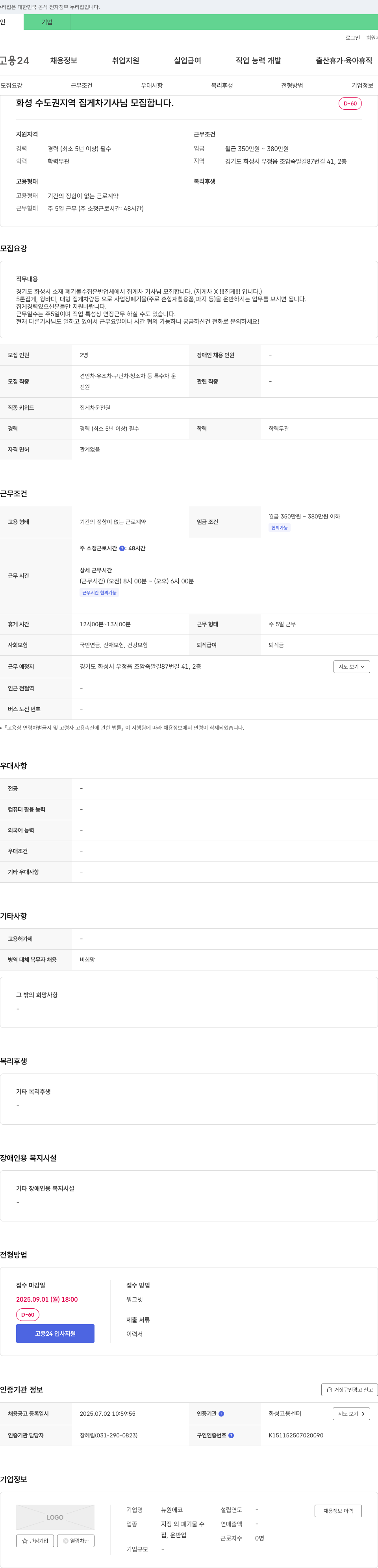This screenshot has width=378, height=1568.
Task: Jump to the 우대사항 section tab
Action: tap(152, 85)
